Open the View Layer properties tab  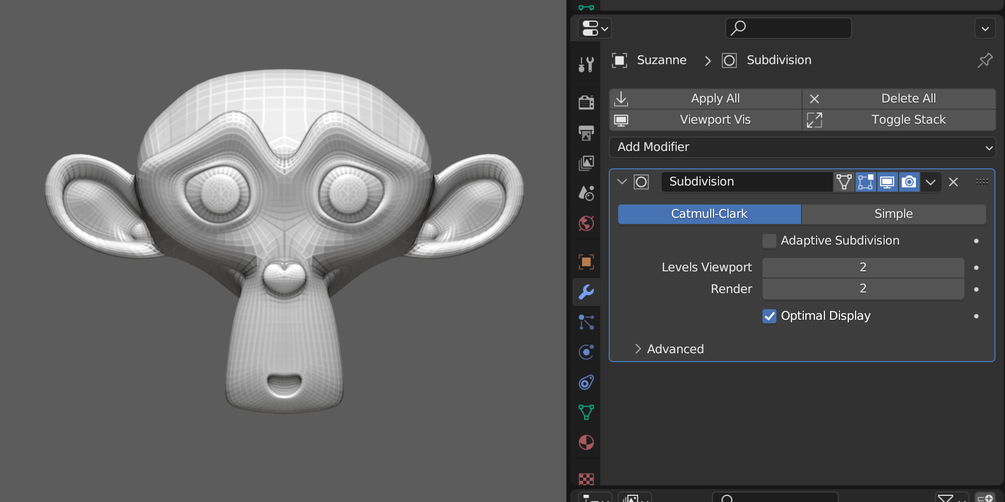[586, 163]
